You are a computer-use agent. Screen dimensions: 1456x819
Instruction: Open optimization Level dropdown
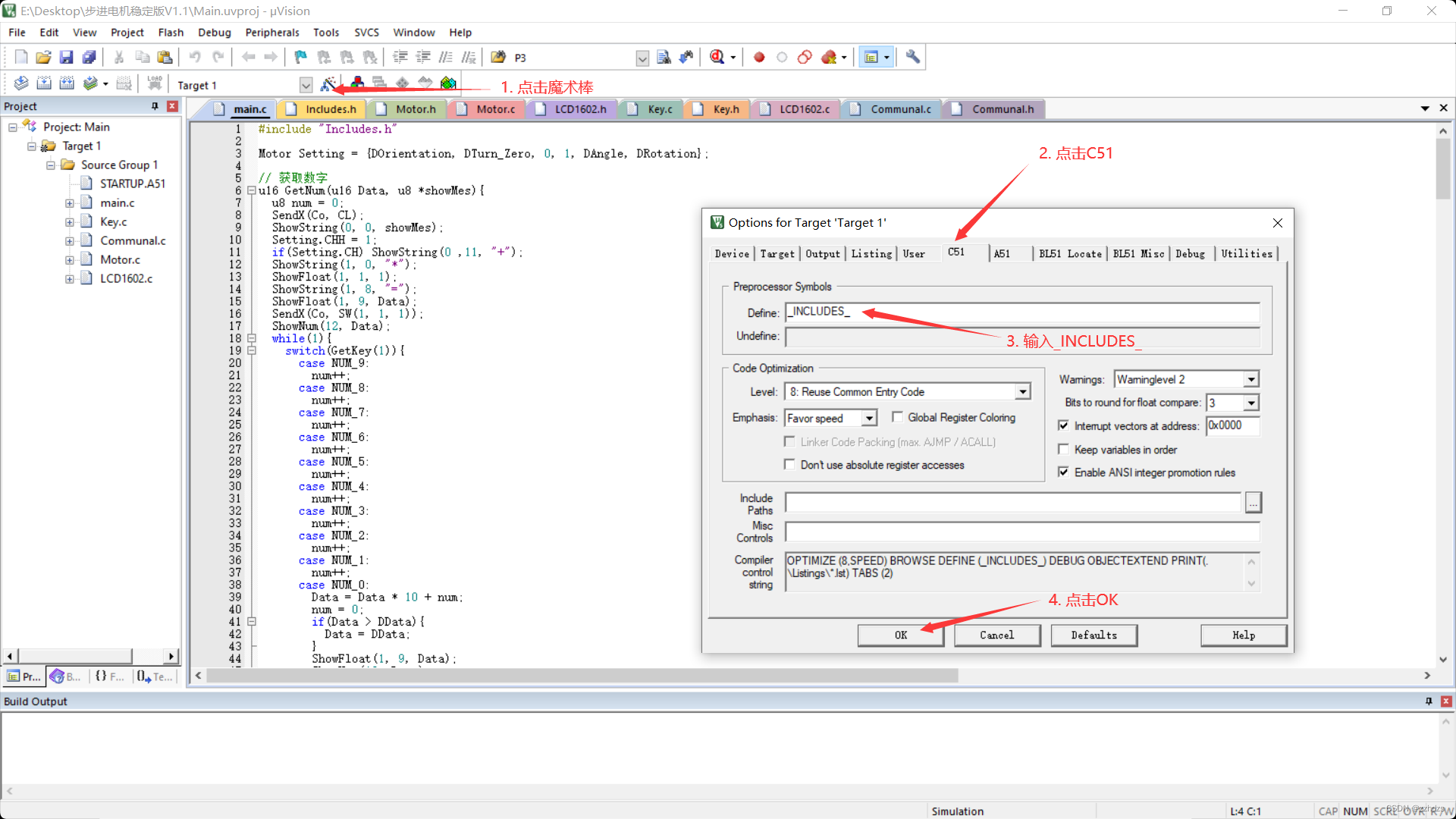[x=1023, y=392]
